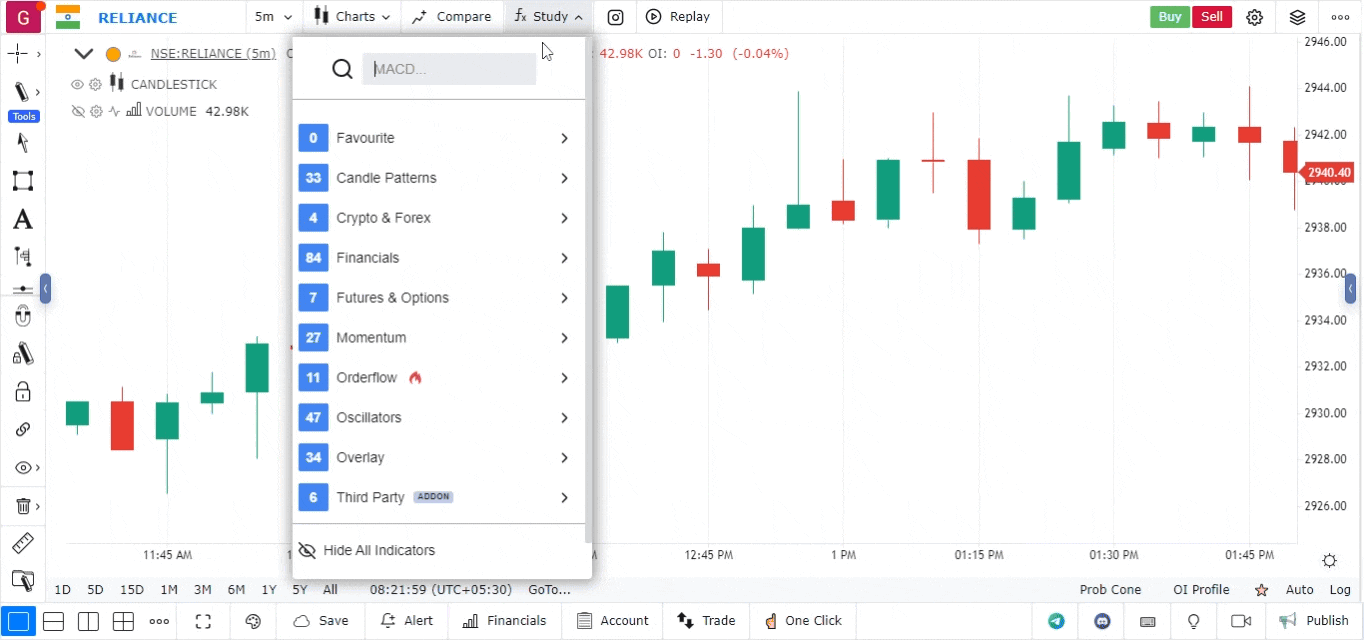Open the 5m timeframe dropdown

(x=273, y=17)
